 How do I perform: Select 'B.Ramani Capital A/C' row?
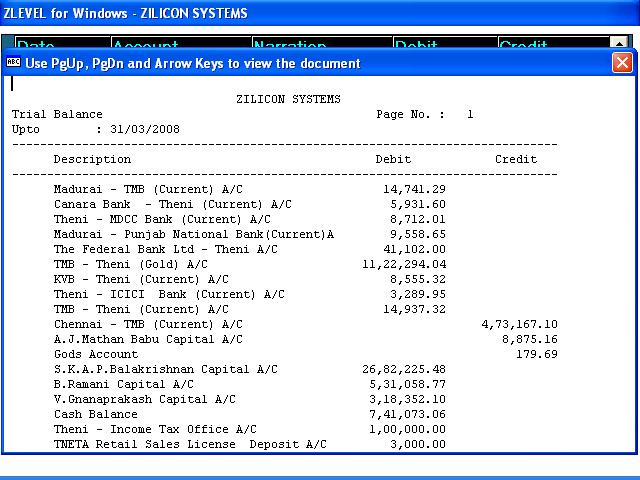pos(124,384)
